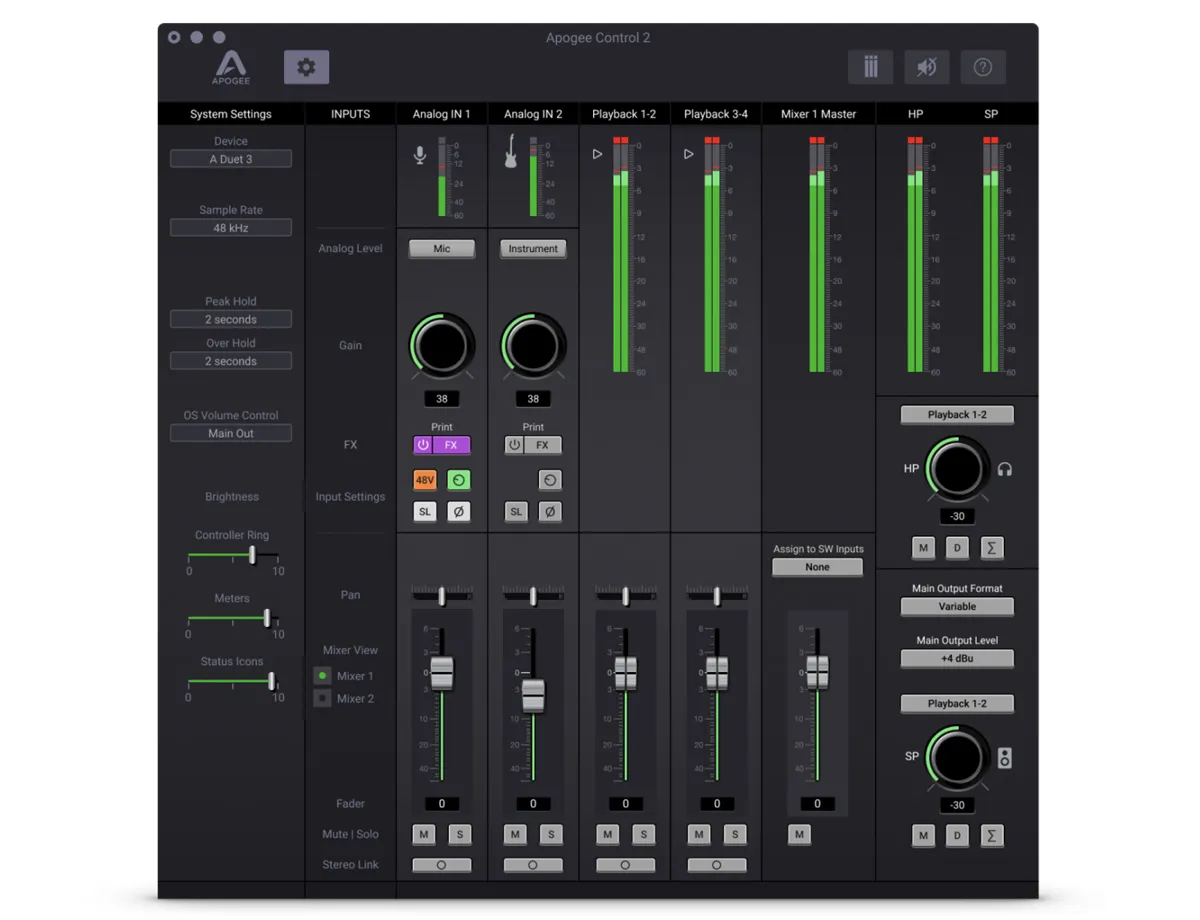This screenshot has height=920, width=1200.
Task: Open the Device dropdown showing A Duet 3
Action: [231, 159]
